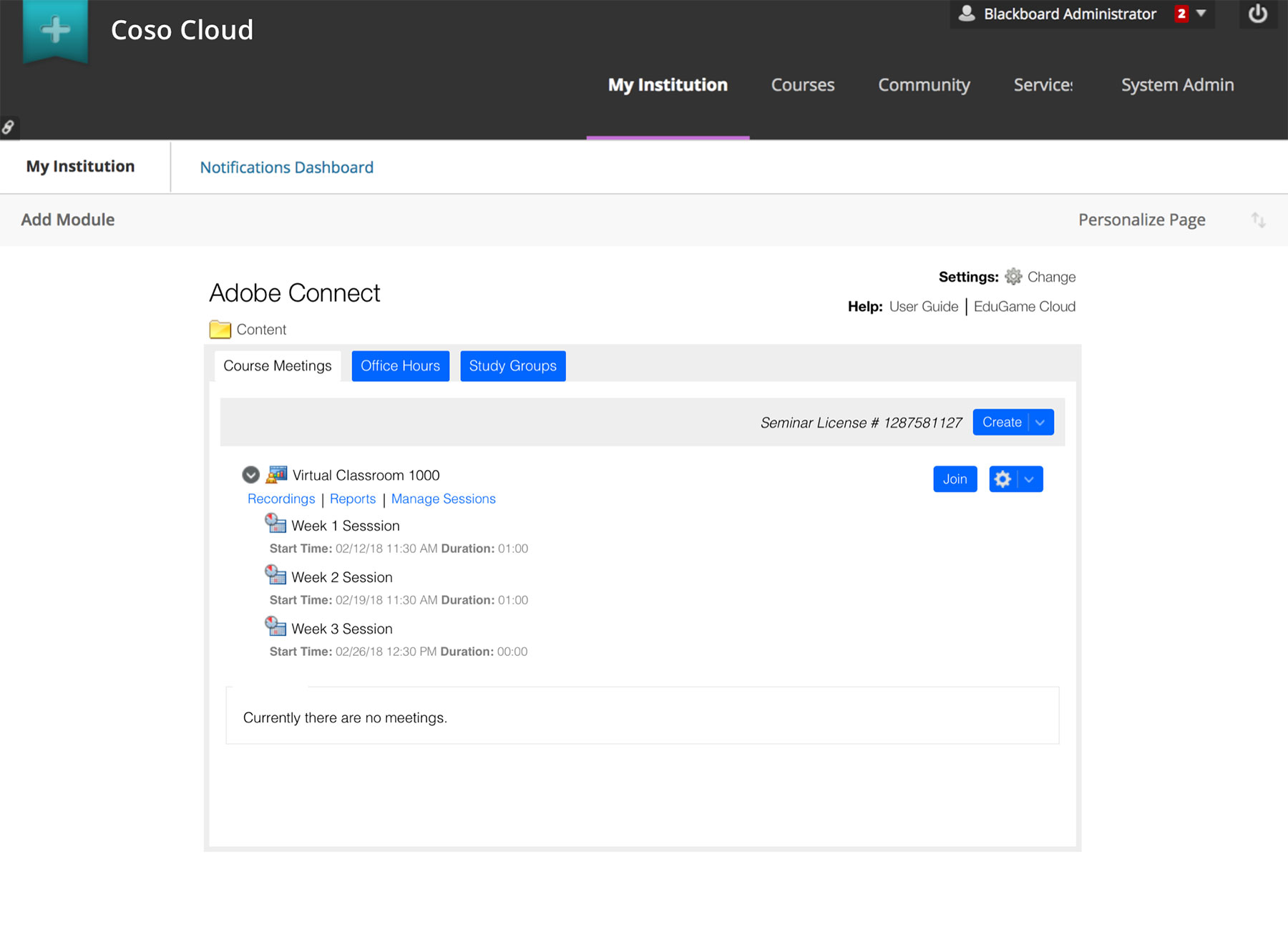
Task: Click the Week 3 start time 02/26/18 12:30 PM
Action: click(x=386, y=652)
